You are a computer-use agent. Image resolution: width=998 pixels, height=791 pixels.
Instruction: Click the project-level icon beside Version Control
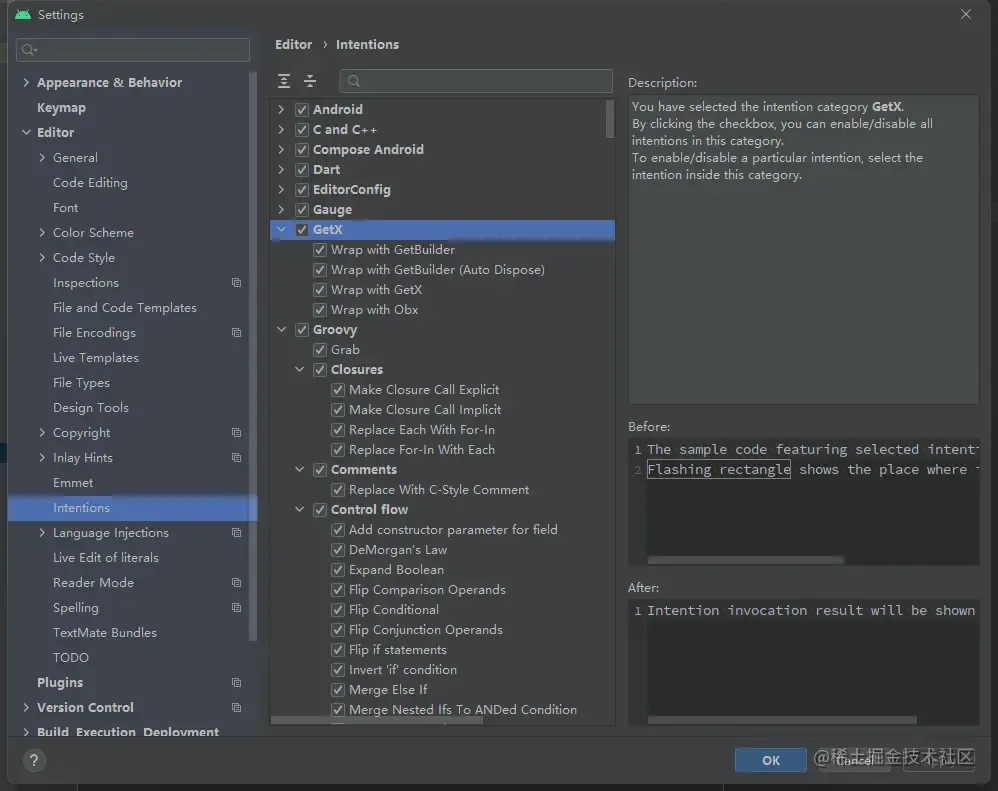click(237, 708)
